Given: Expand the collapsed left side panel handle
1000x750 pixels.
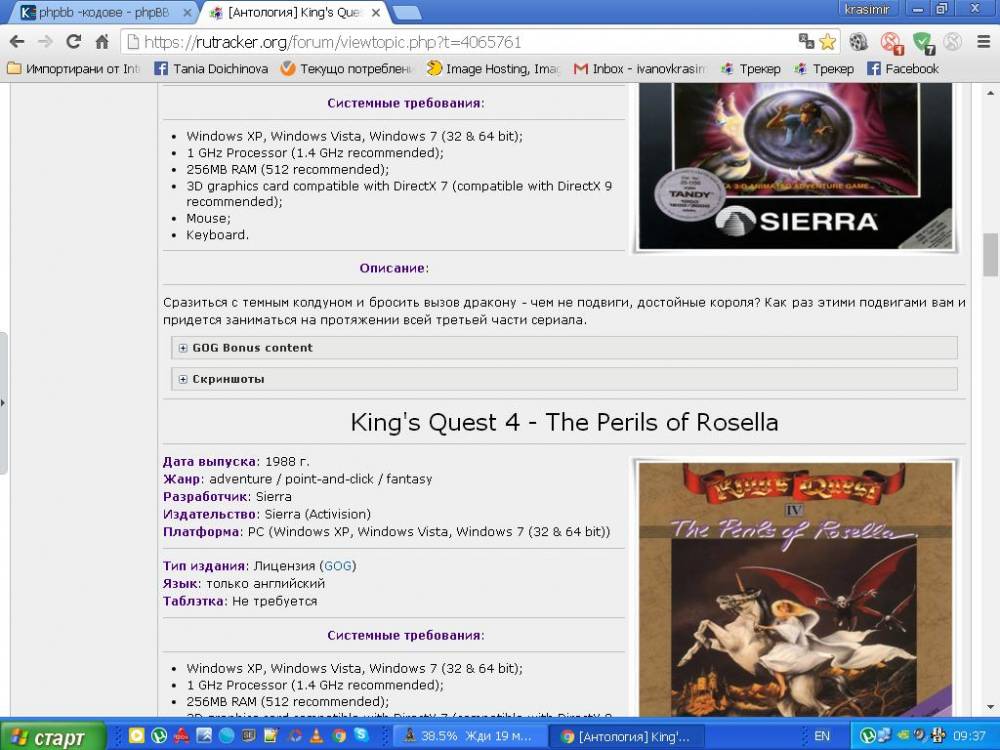Looking at the screenshot, I should [x=3, y=403].
